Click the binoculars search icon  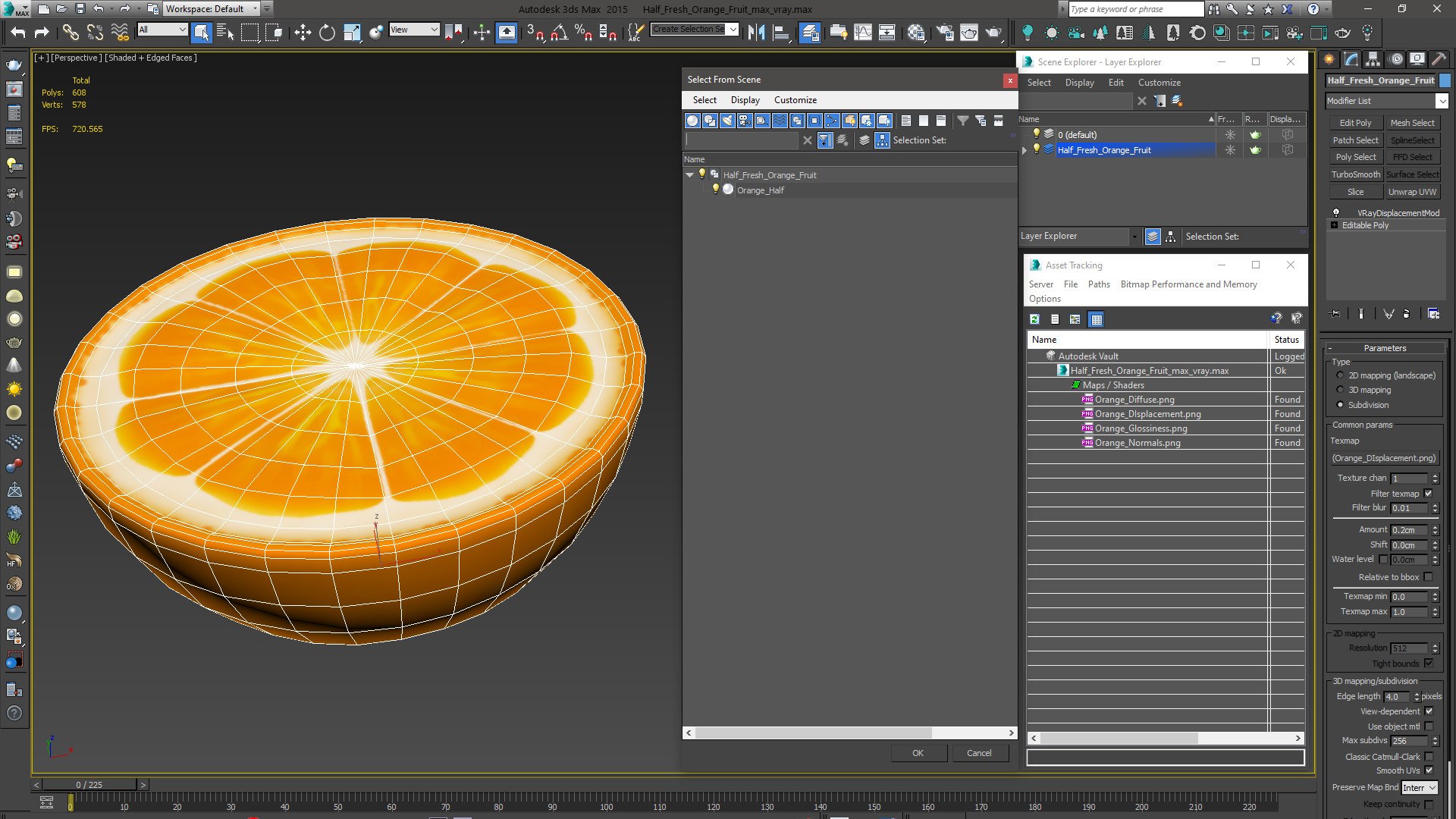[x=1214, y=9]
